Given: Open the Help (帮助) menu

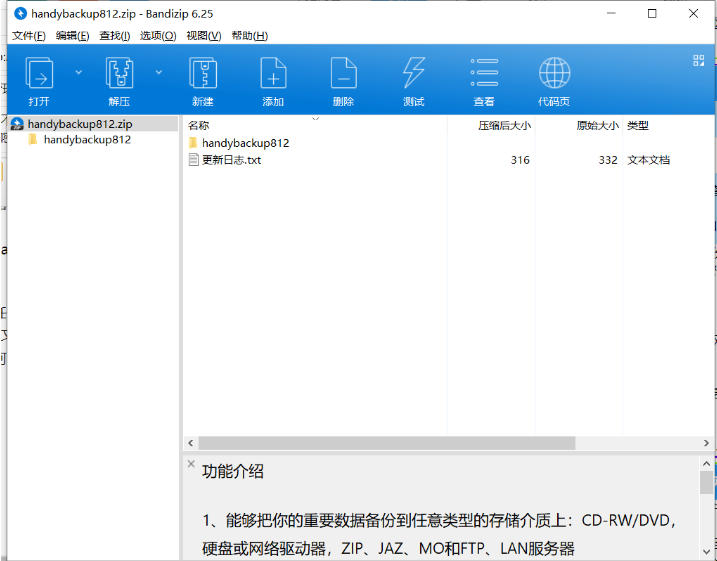Looking at the screenshot, I should [x=249, y=36].
